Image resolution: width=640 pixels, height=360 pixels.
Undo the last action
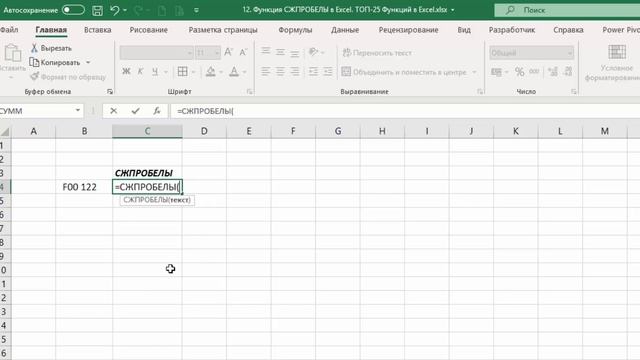click(115, 10)
